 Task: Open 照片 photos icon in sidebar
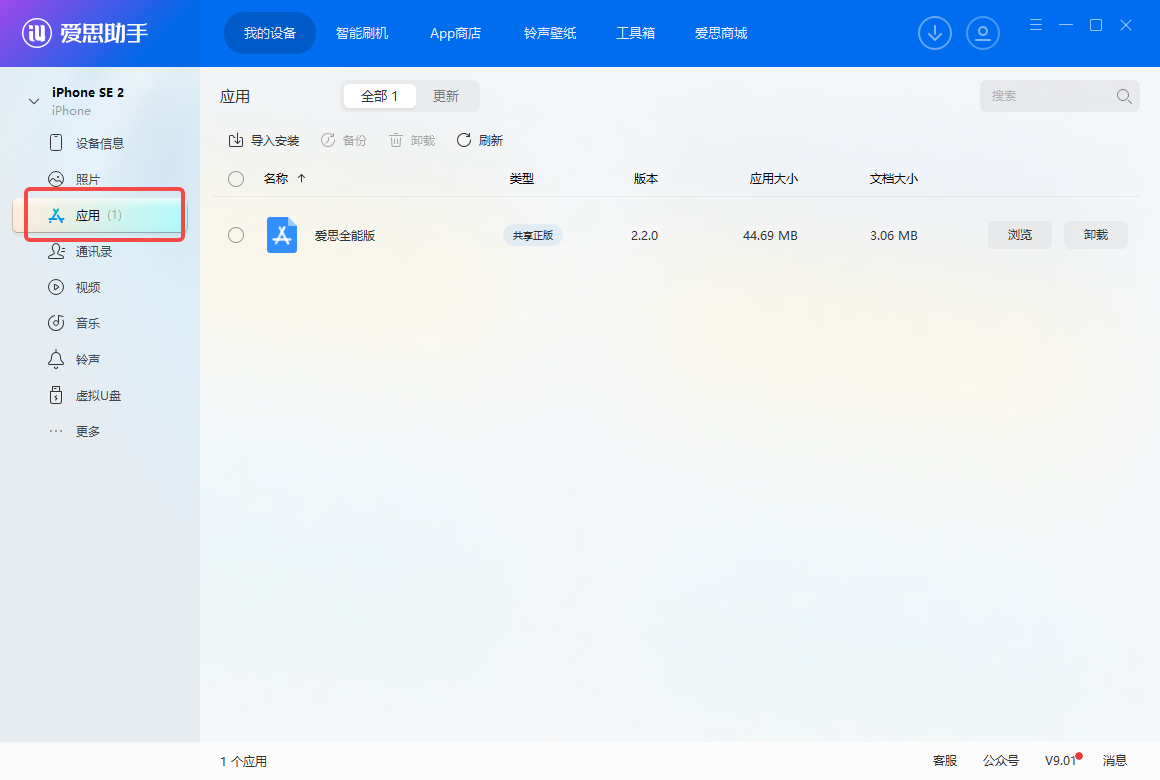[x=57, y=179]
